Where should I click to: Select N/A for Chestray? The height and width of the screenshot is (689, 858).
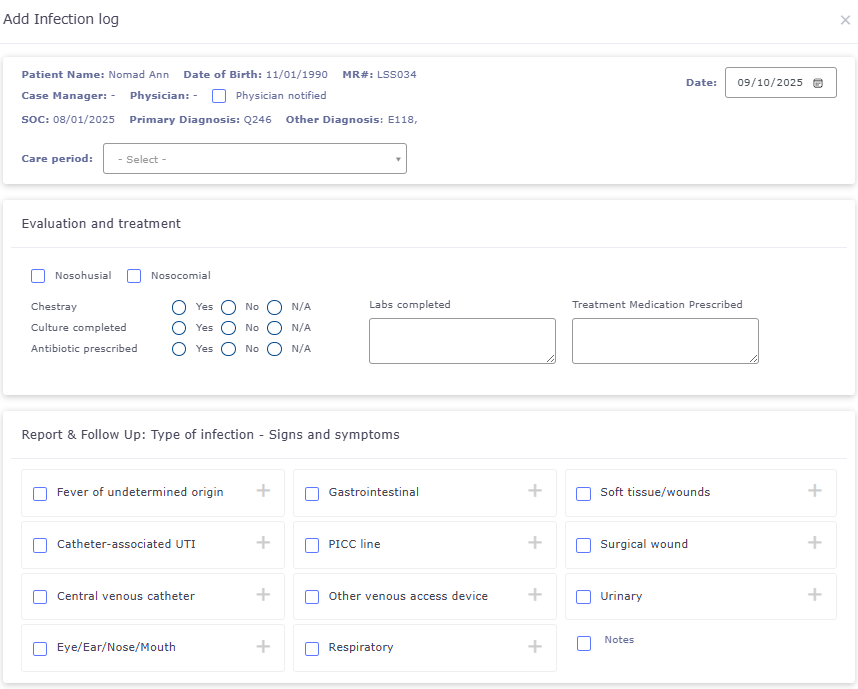(x=275, y=307)
